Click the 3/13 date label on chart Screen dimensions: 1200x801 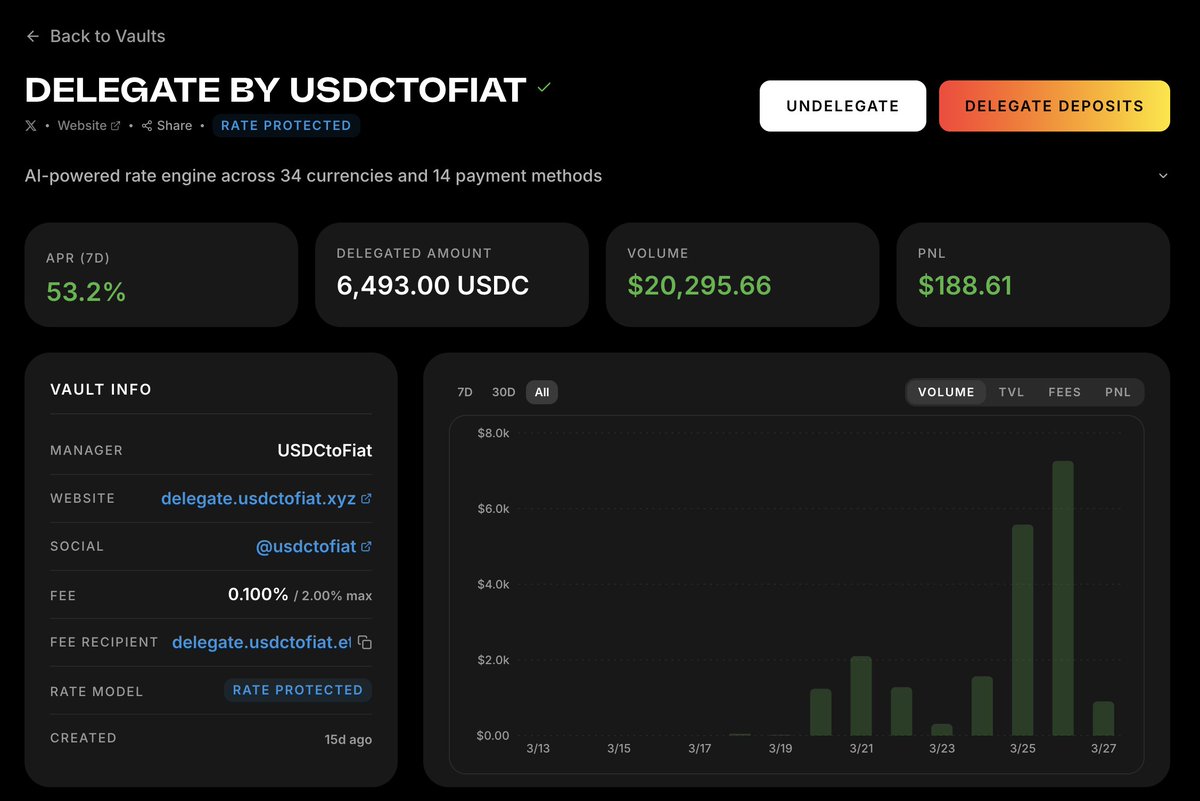(x=538, y=748)
